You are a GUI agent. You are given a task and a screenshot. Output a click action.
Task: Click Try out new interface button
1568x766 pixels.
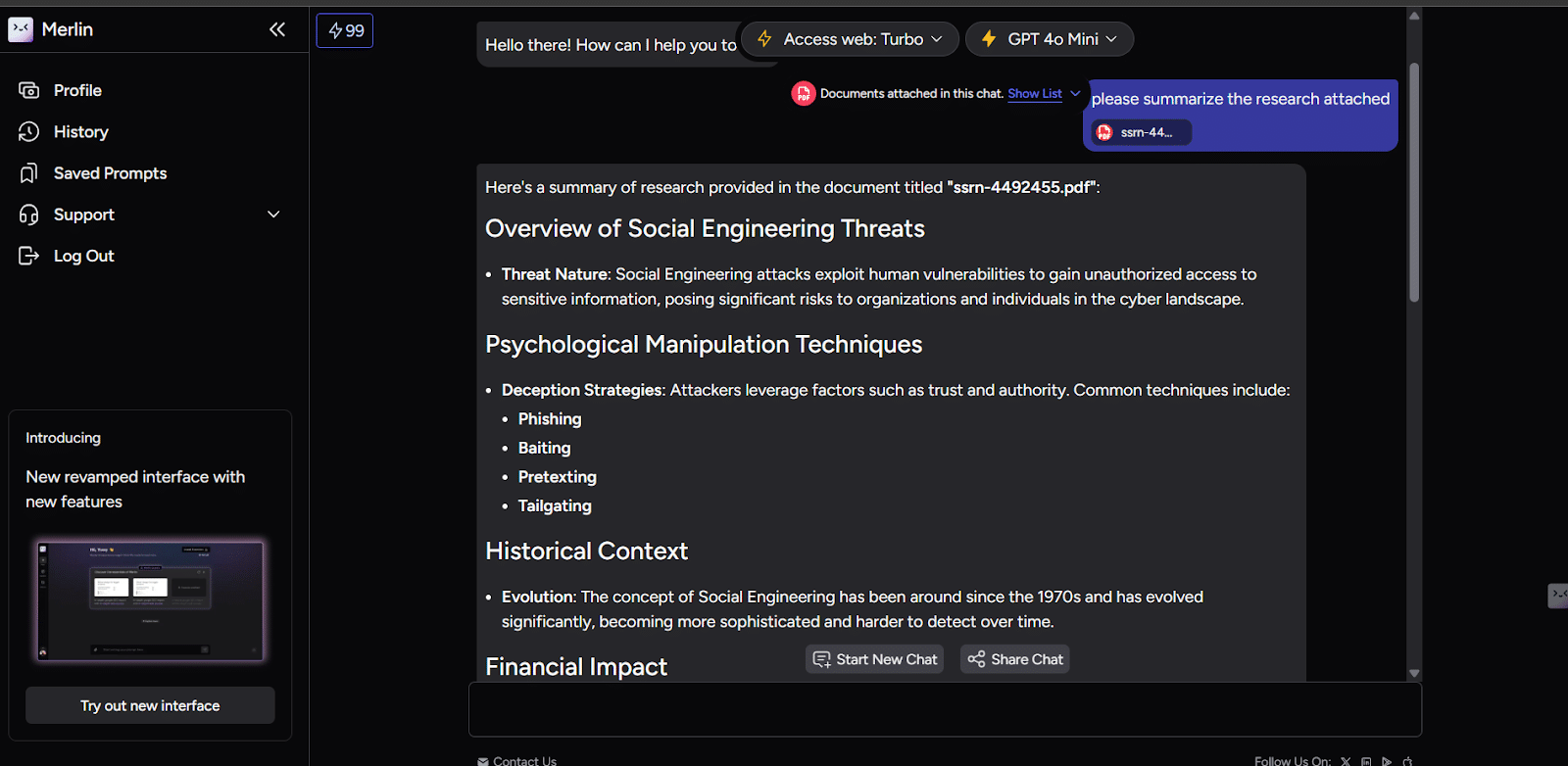point(150,705)
